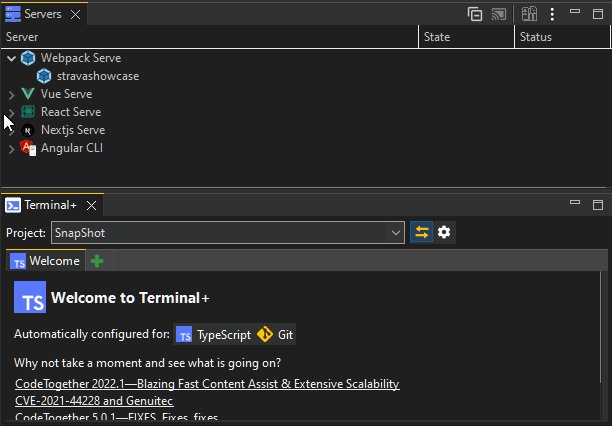Click the buildings icon in Servers toolbar
612x426 pixels.
pos(529,14)
